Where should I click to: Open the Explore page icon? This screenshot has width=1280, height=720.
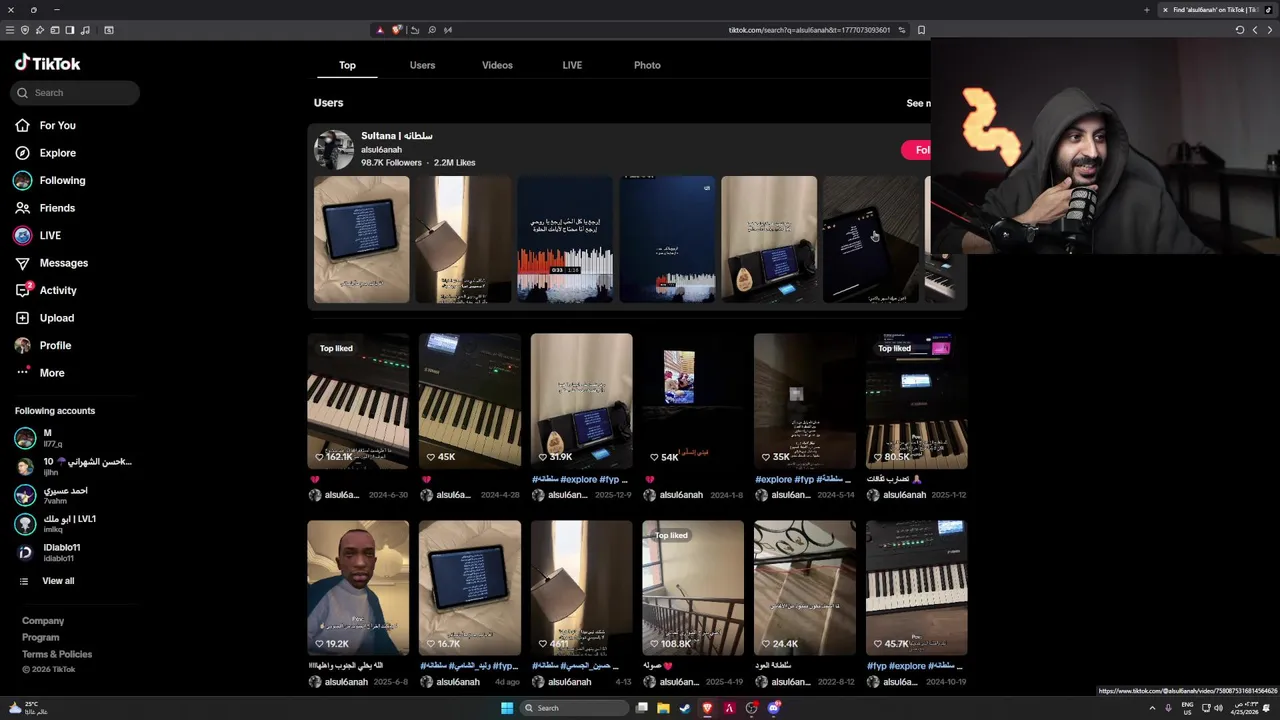(22, 153)
